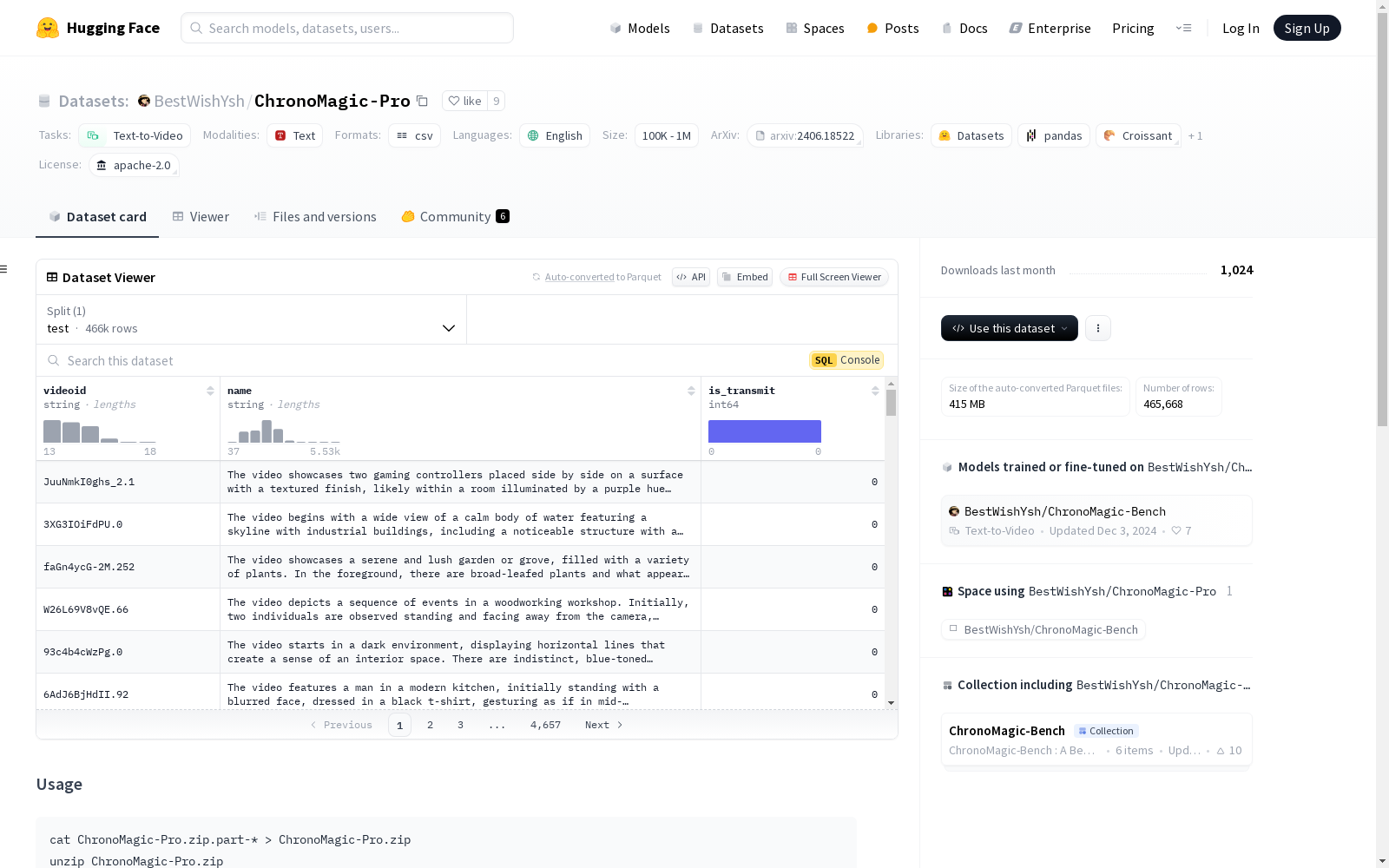This screenshot has height=868, width=1389.
Task: Click the Sign Up button
Action: [1307, 28]
